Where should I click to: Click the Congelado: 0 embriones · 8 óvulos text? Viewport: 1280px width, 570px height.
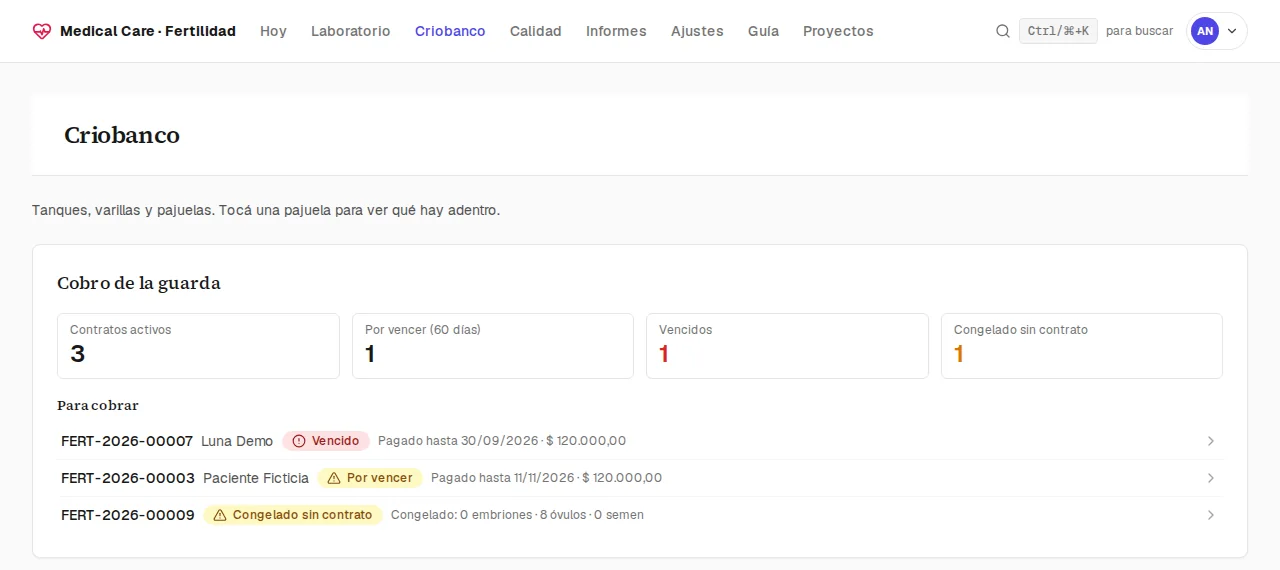(x=488, y=515)
